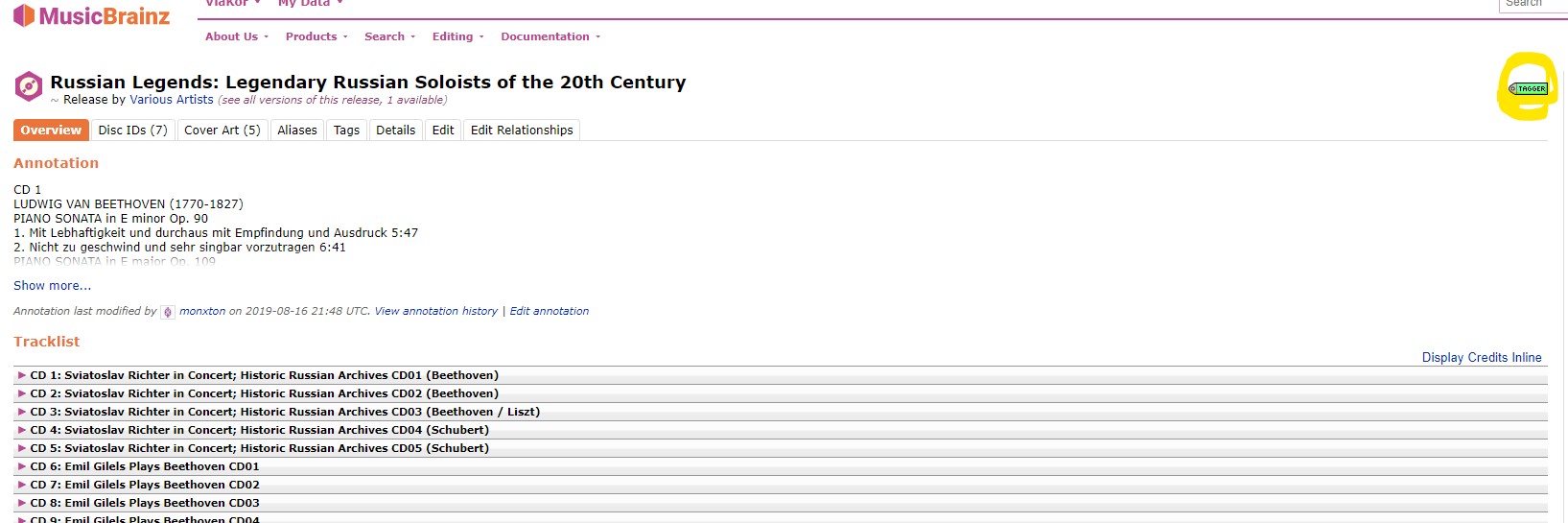
Task: Open the About Us dropdown menu
Action: point(236,36)
